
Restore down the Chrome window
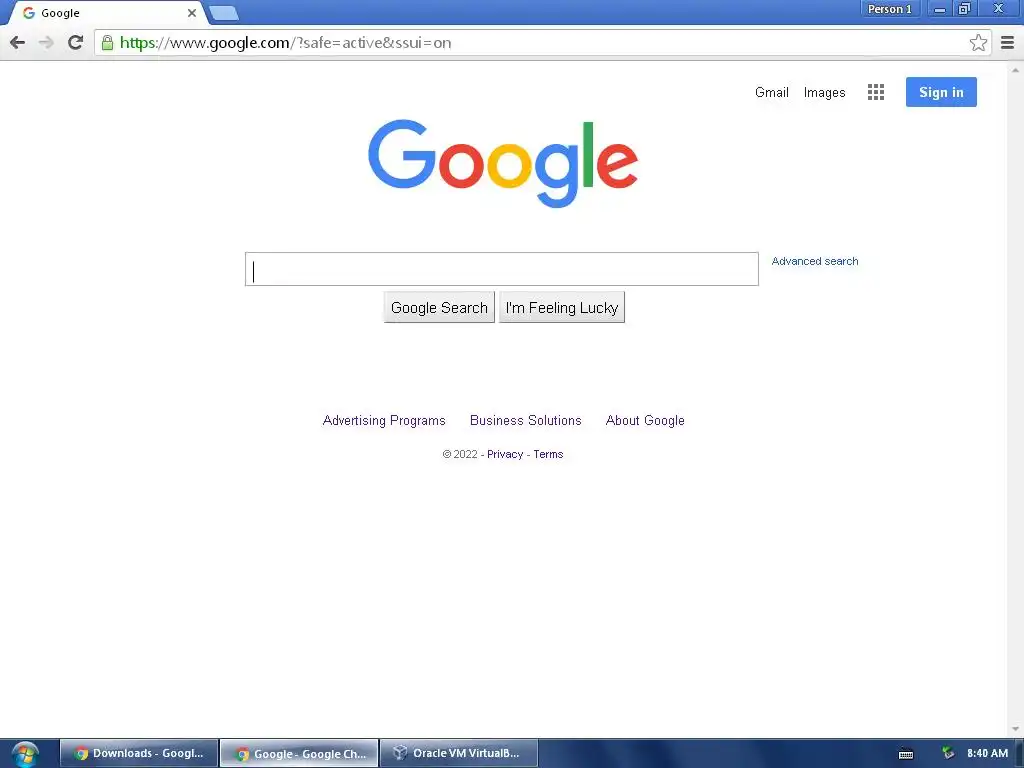pos(964,9)
